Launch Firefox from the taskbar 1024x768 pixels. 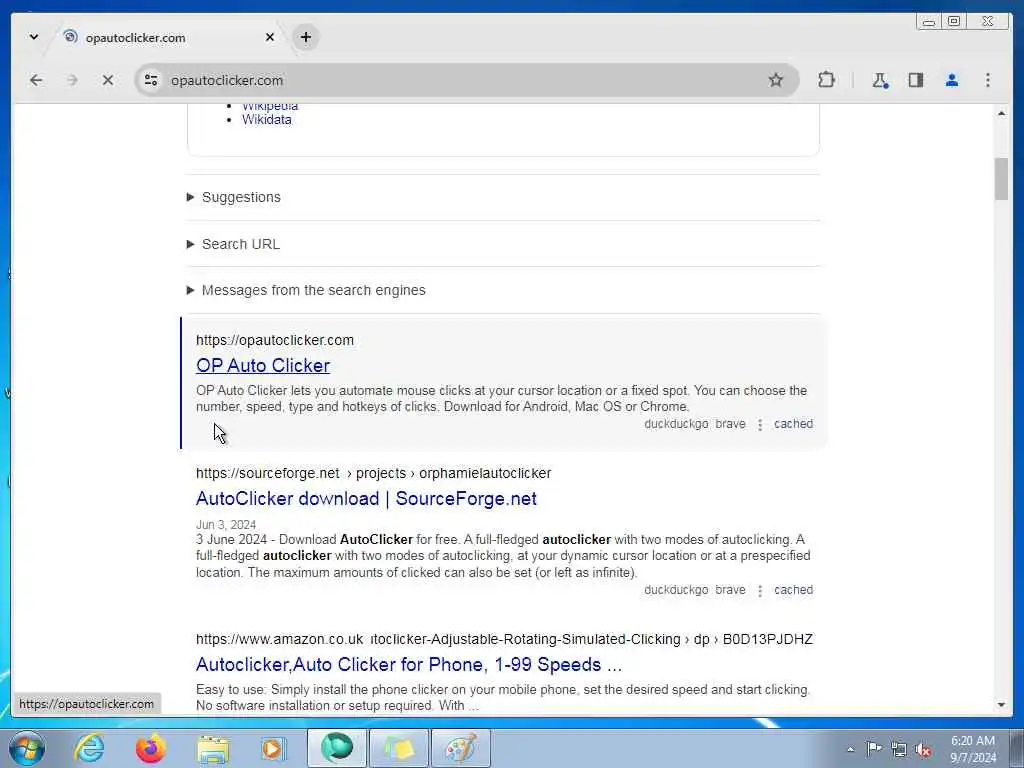(x=151, y=748)
